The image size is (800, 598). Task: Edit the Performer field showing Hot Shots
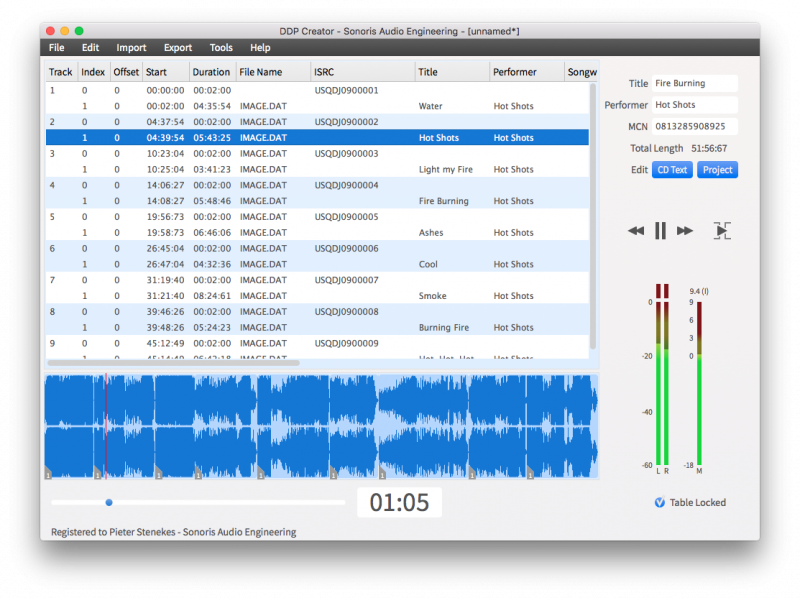point(694,104)
